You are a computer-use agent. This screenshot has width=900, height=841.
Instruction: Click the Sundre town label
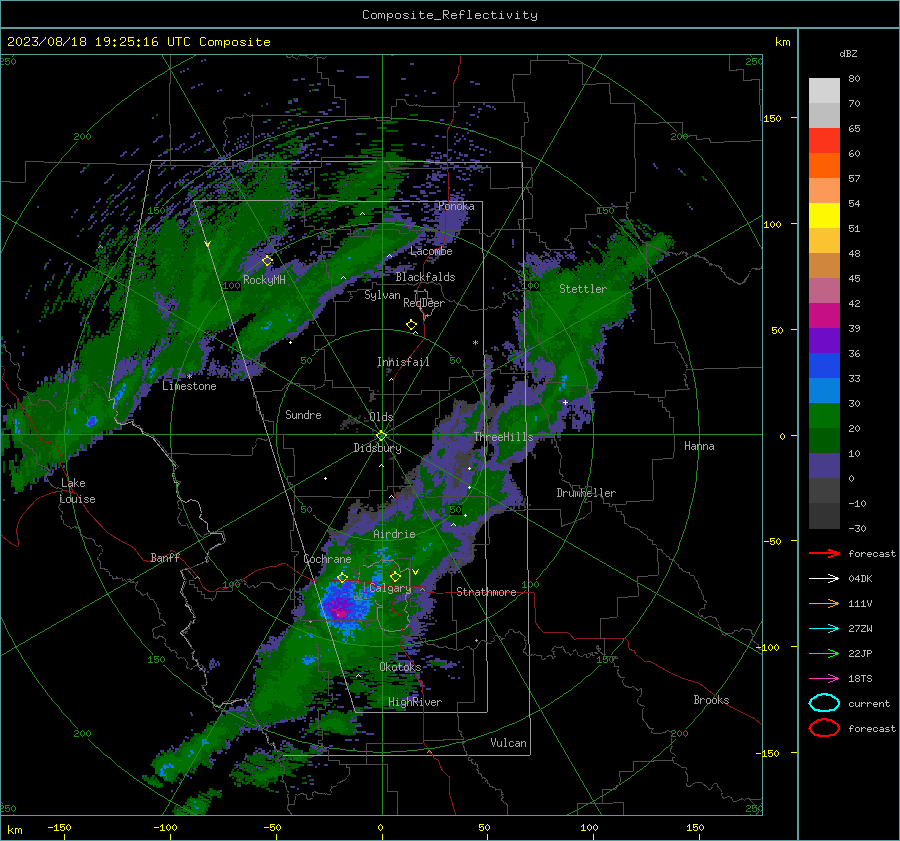[304, 415]
